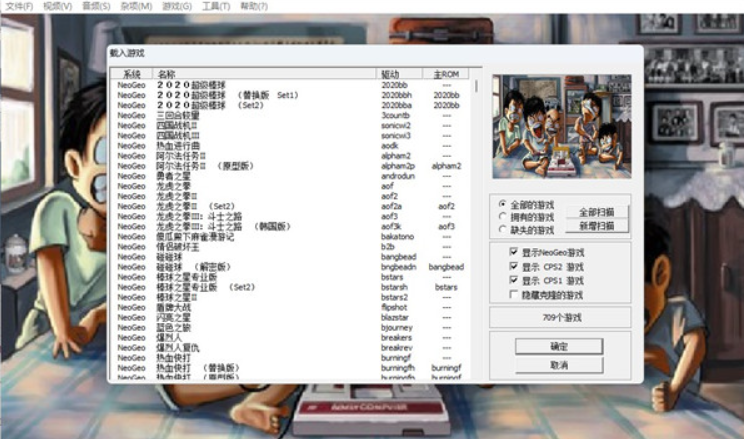The height and width of the screenshot is (439, 744).
Task: Sort by the 系统 column header
Action: 131,74
